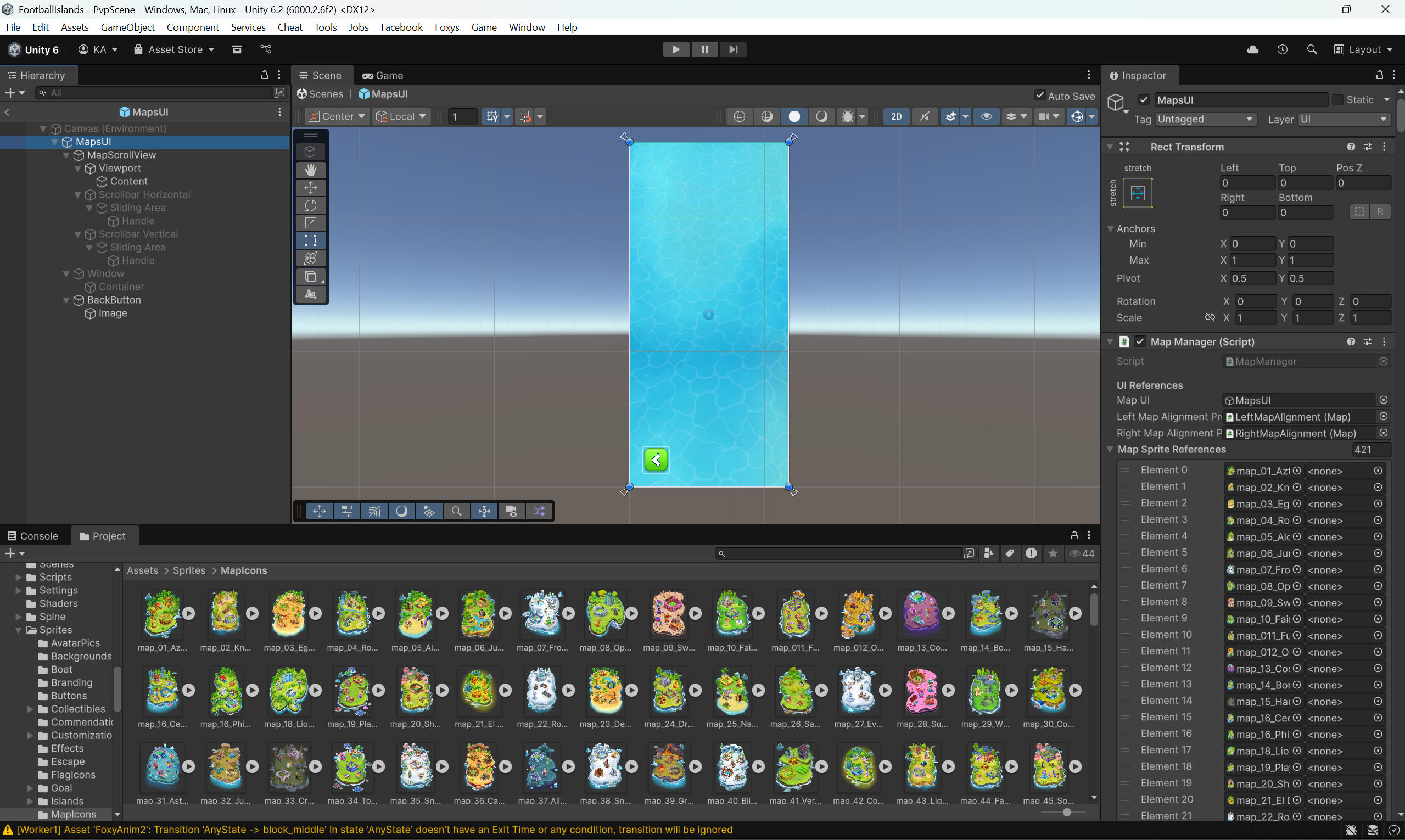Collapse the BackButton hierarchy item
Screen dimensions: 1405x840
pyautogui.click(x=66, y=300)
